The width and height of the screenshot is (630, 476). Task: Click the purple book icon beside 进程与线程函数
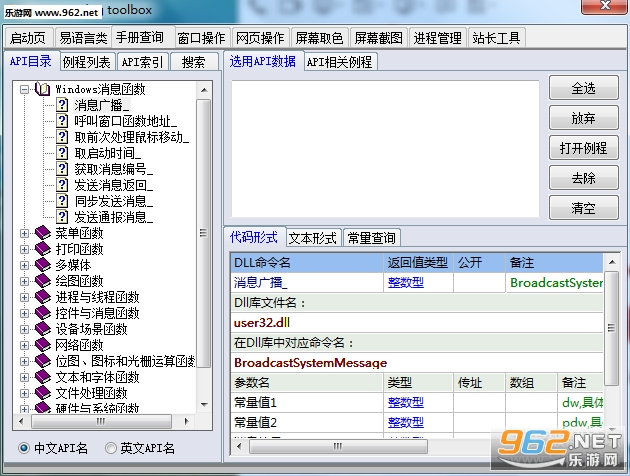point(43,297)
